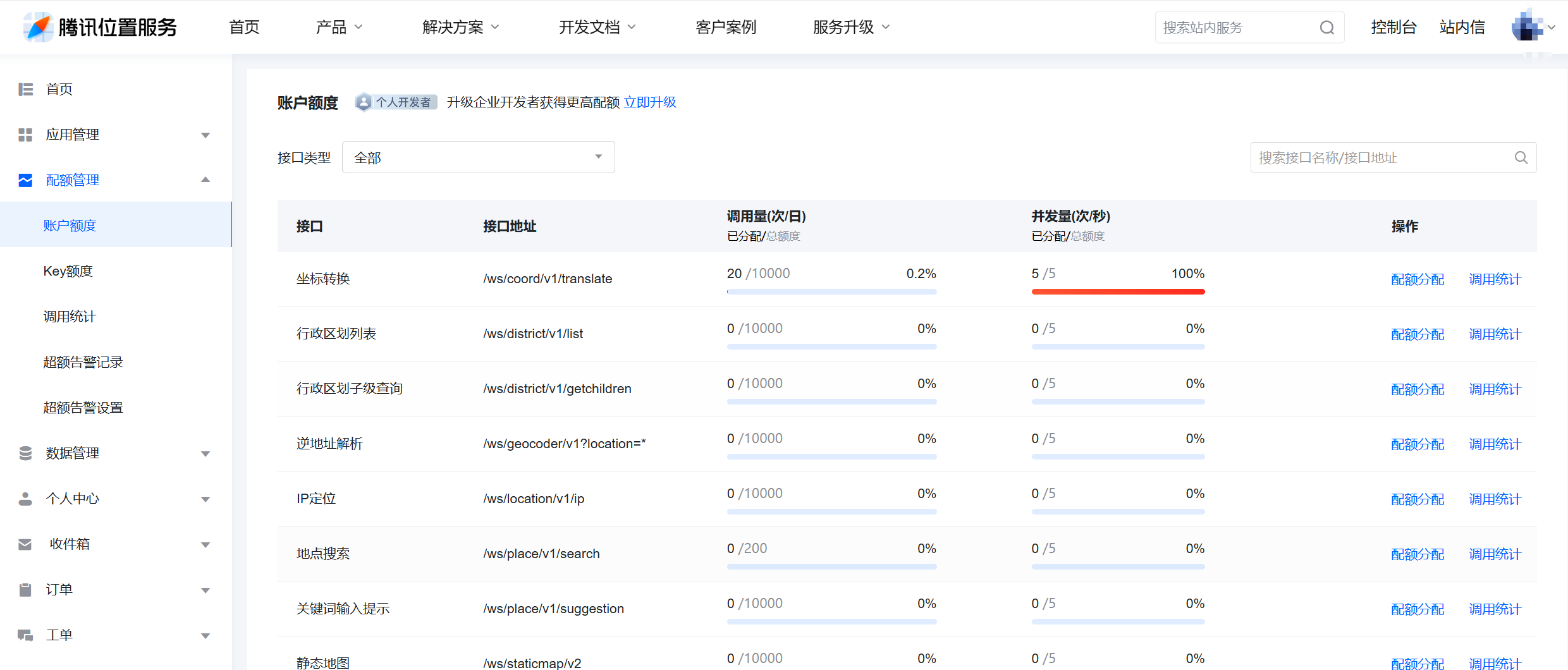Click the Tencent Location Service logo

(x=101, y=27)
